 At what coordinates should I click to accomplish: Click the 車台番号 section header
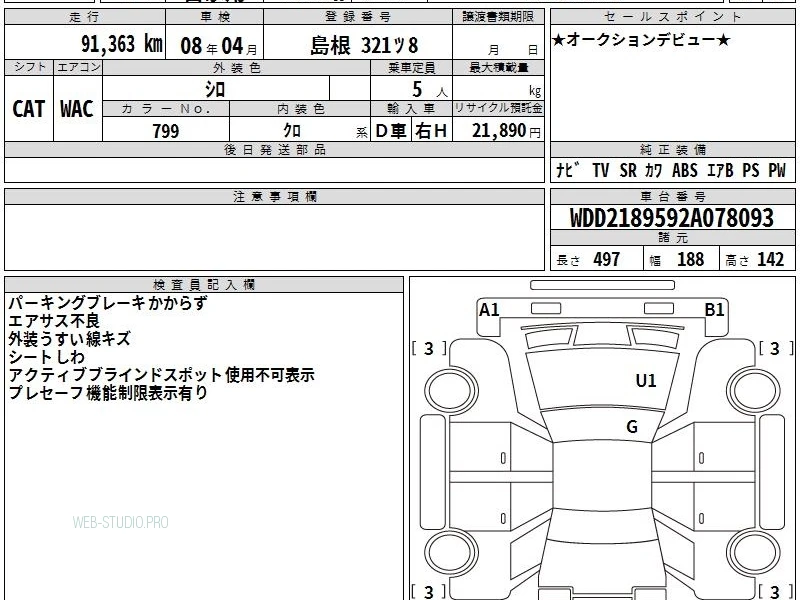[x=673, y=196]
